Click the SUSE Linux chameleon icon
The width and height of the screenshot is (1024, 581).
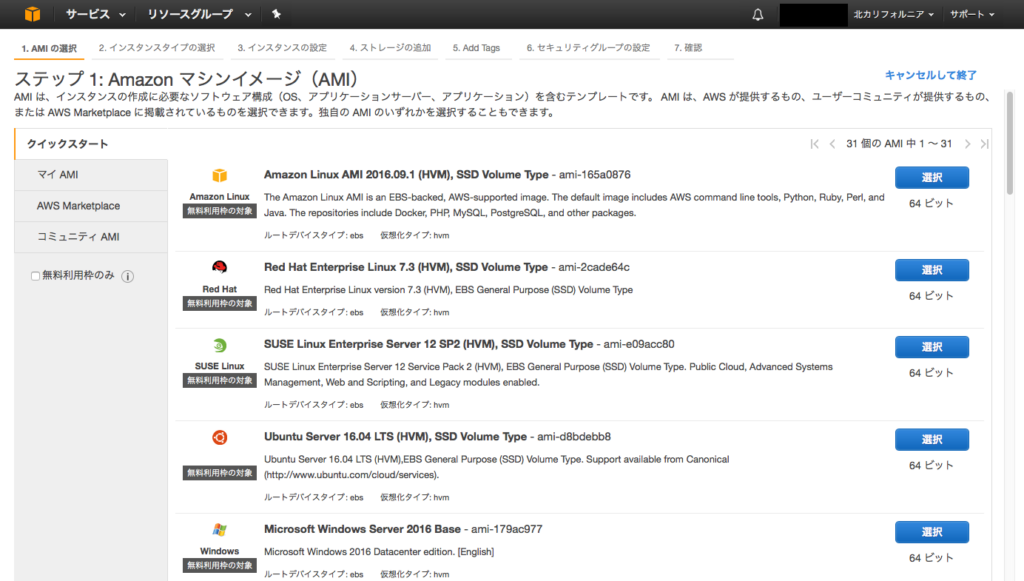click(219, 345)
